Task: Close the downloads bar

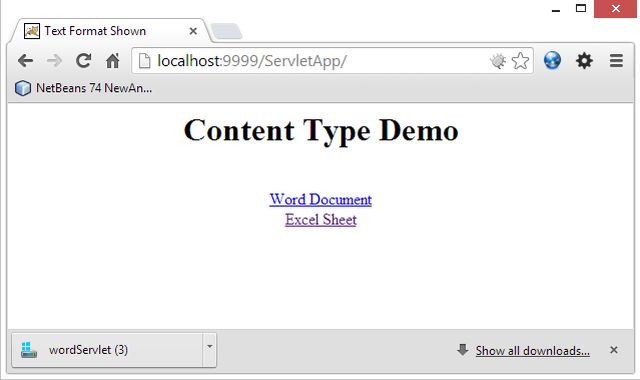Action: [x=613, y=350]
